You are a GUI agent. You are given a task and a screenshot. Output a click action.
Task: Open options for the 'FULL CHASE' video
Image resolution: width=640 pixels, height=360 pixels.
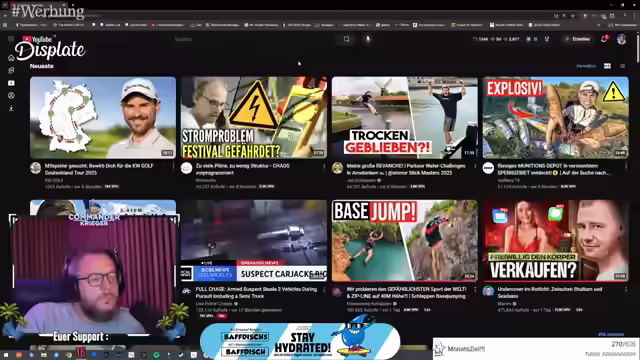[324, 289]
